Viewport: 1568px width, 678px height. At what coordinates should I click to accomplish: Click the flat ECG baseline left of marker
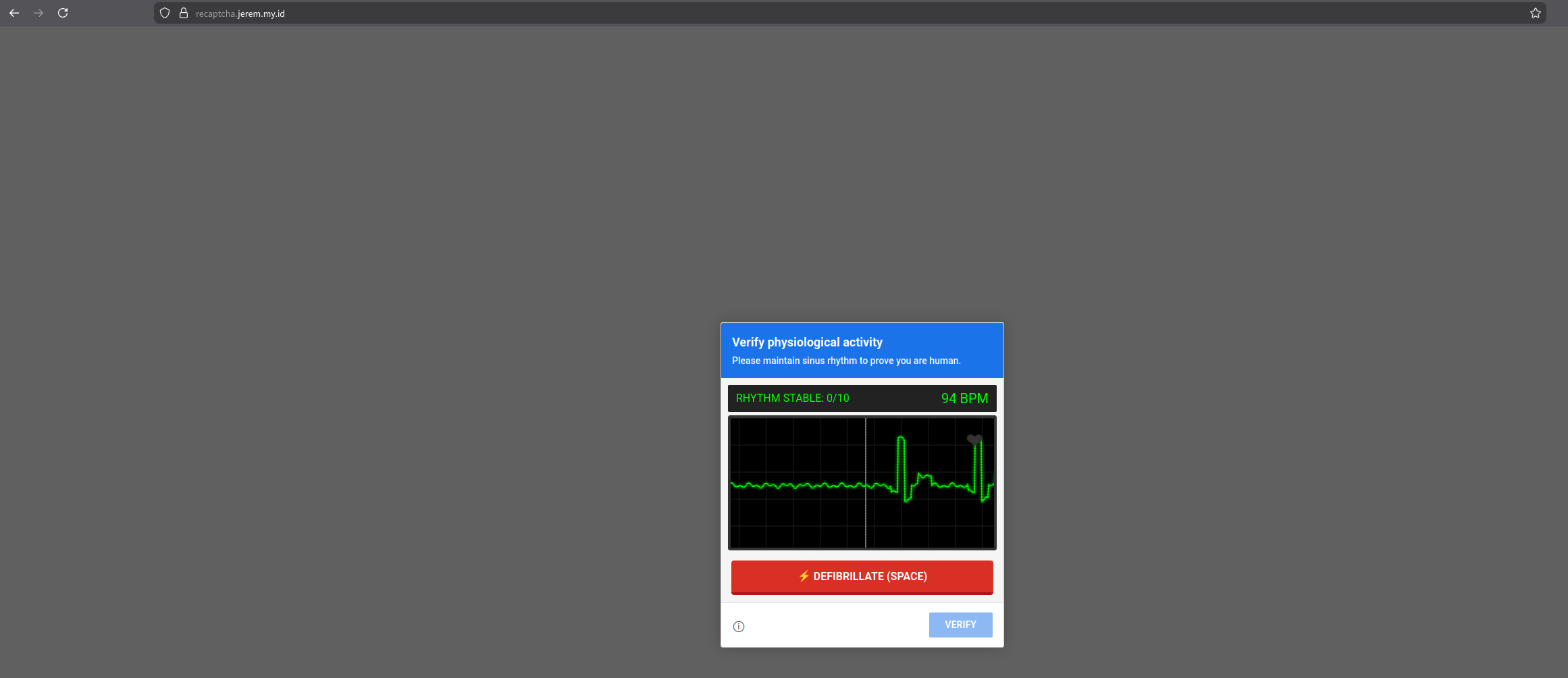click(797, 486)
